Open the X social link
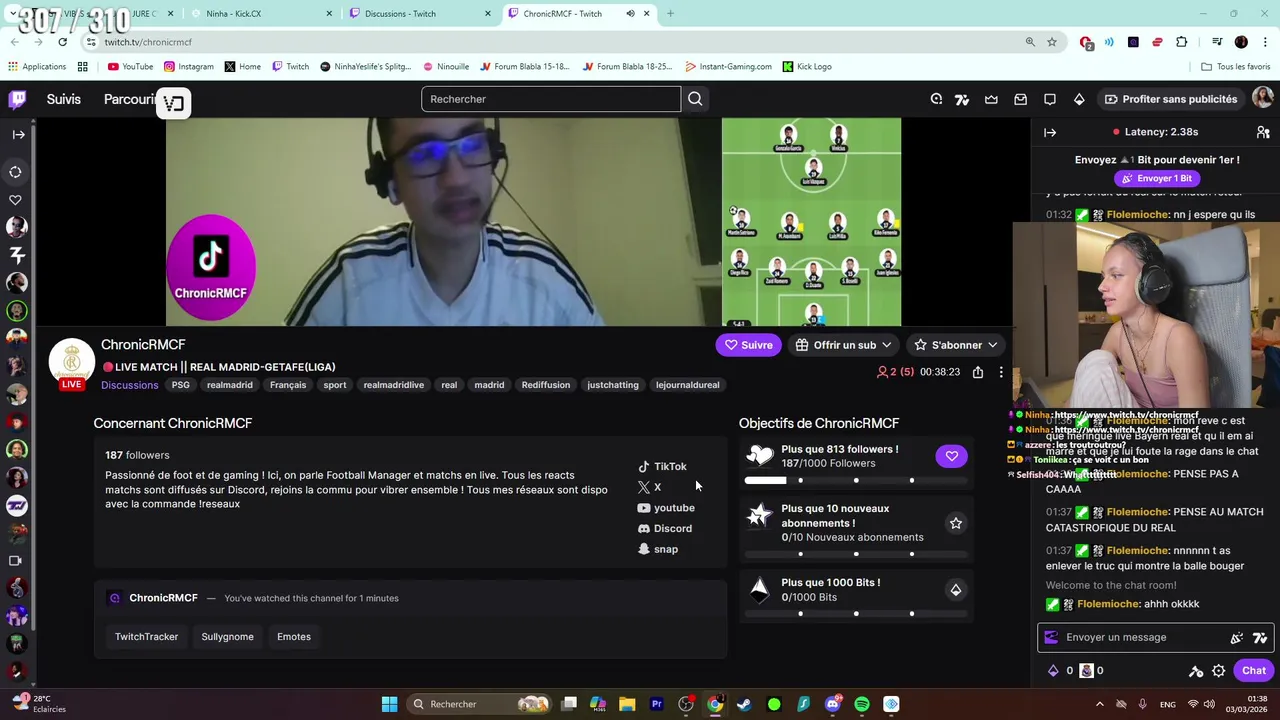Screen dimensions: 1280x720 click(x=650, y=487)
